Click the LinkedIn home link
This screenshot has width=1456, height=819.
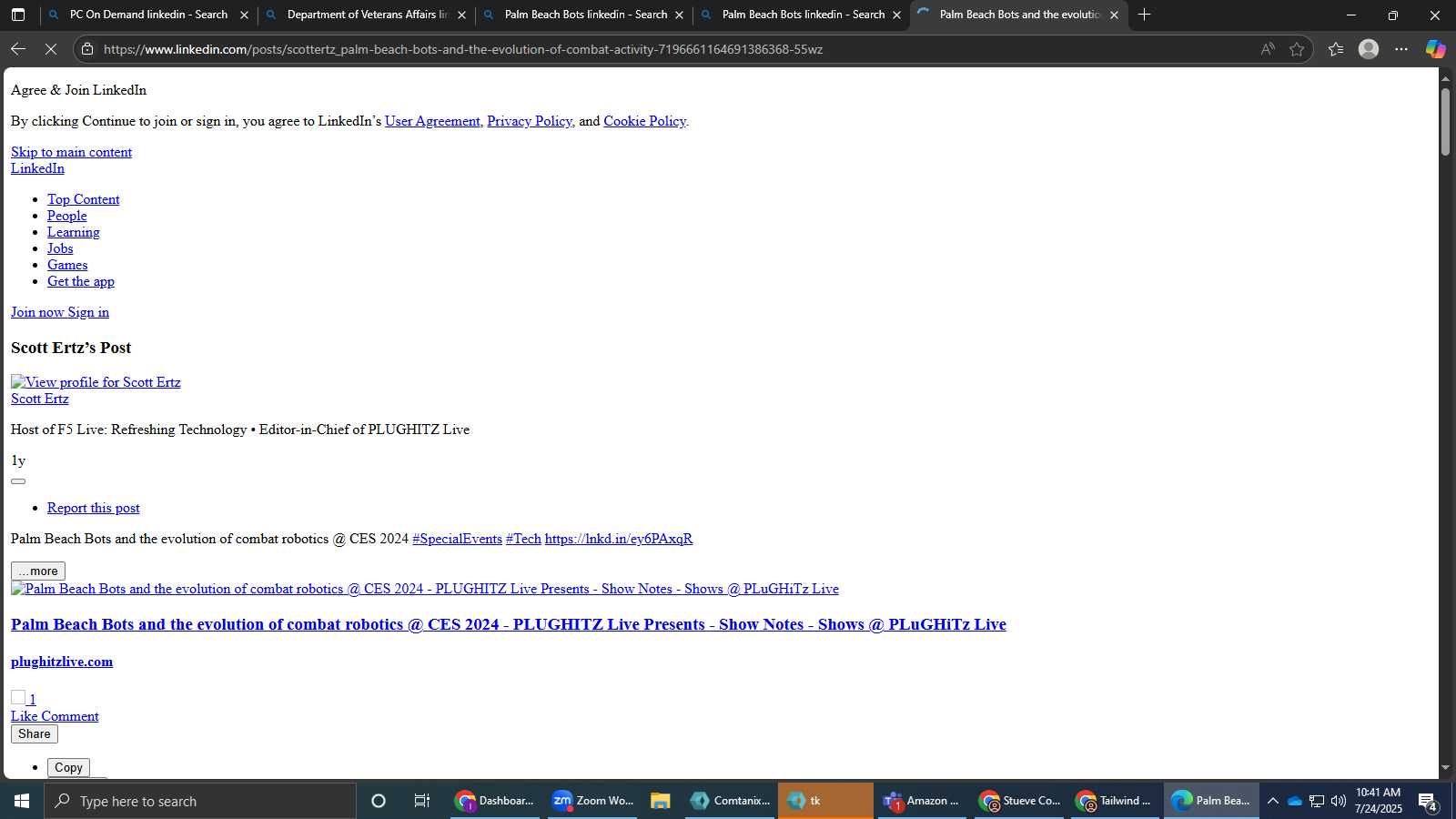[x=37, y=168]
